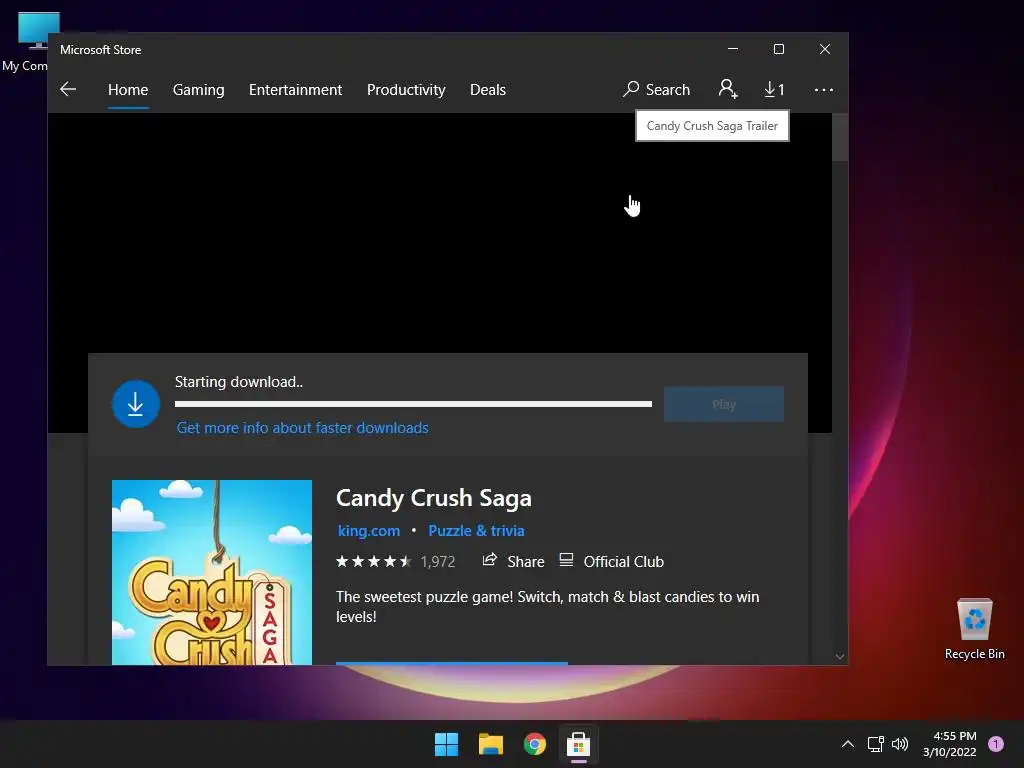Click the sweetest puzzle game description text

tap(547, 607)
